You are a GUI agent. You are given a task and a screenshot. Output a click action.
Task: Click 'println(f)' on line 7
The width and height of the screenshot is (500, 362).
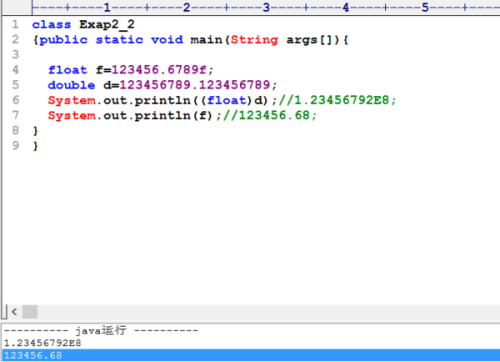click(173, 116)
